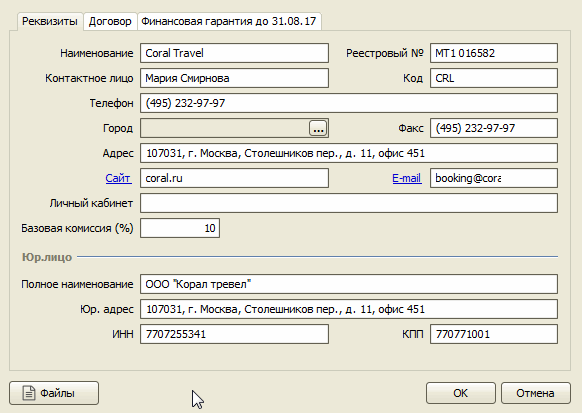Click the E-mail field with booking address
This screenshot has height=413, width=582.
coord(494,178)
